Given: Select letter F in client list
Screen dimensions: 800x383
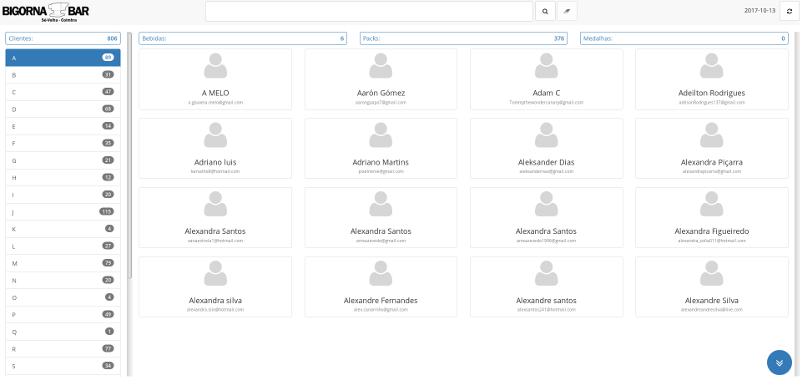Looking at the screenshot, I should tap(63, 143).
